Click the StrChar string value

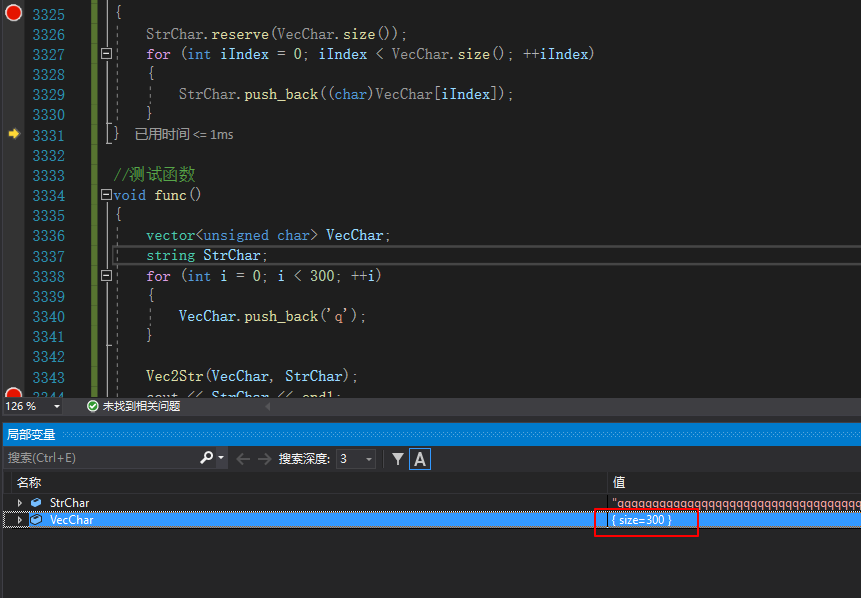736,503
